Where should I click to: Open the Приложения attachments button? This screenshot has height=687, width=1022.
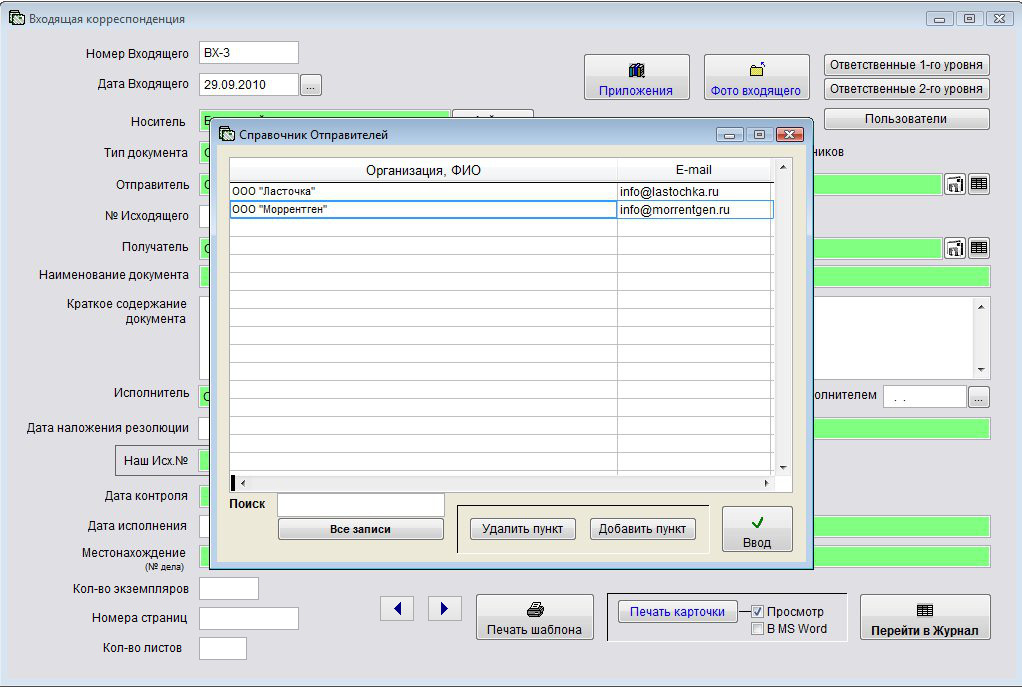636,78
